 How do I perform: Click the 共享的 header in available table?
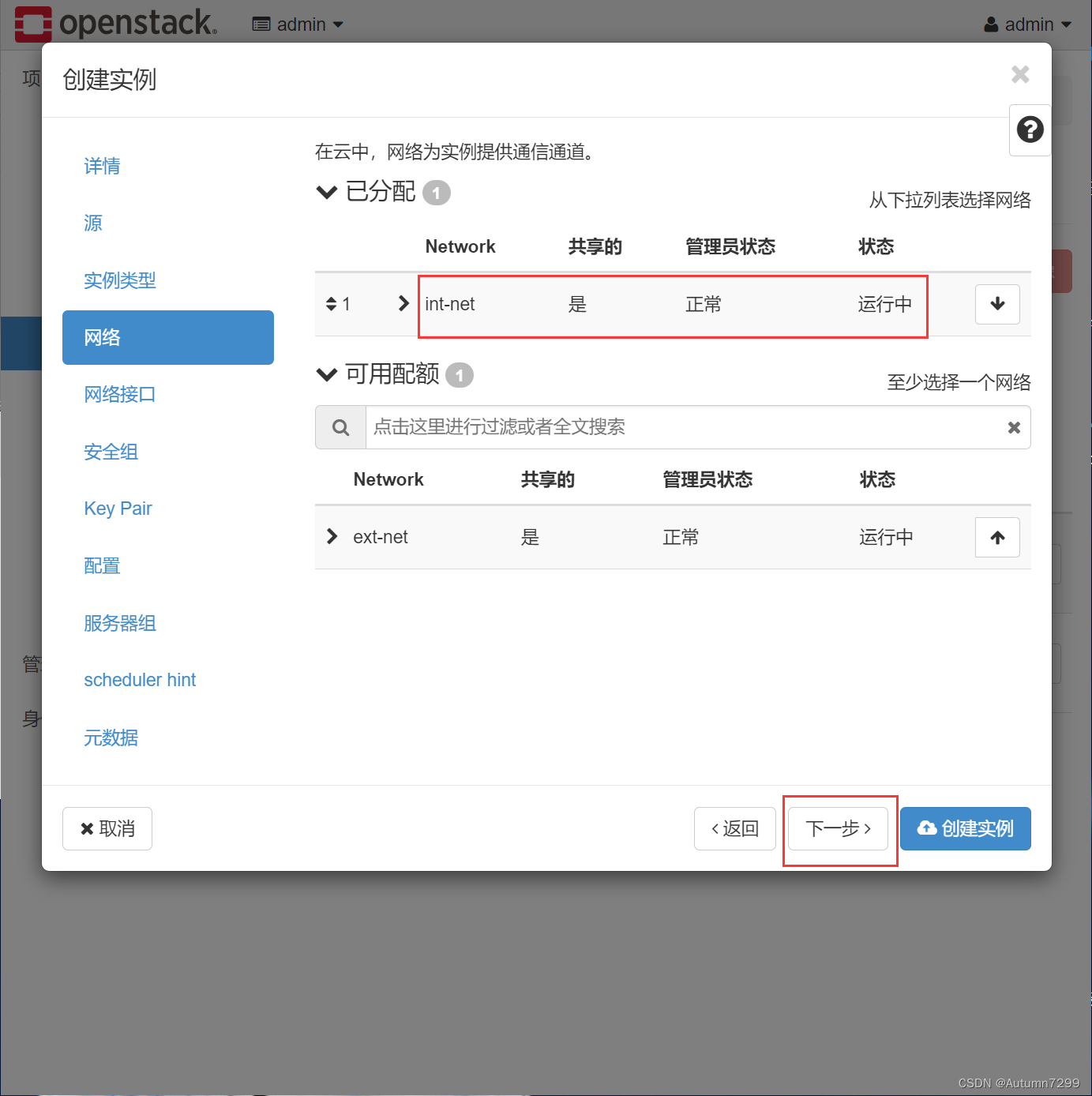tap(548, 479)
